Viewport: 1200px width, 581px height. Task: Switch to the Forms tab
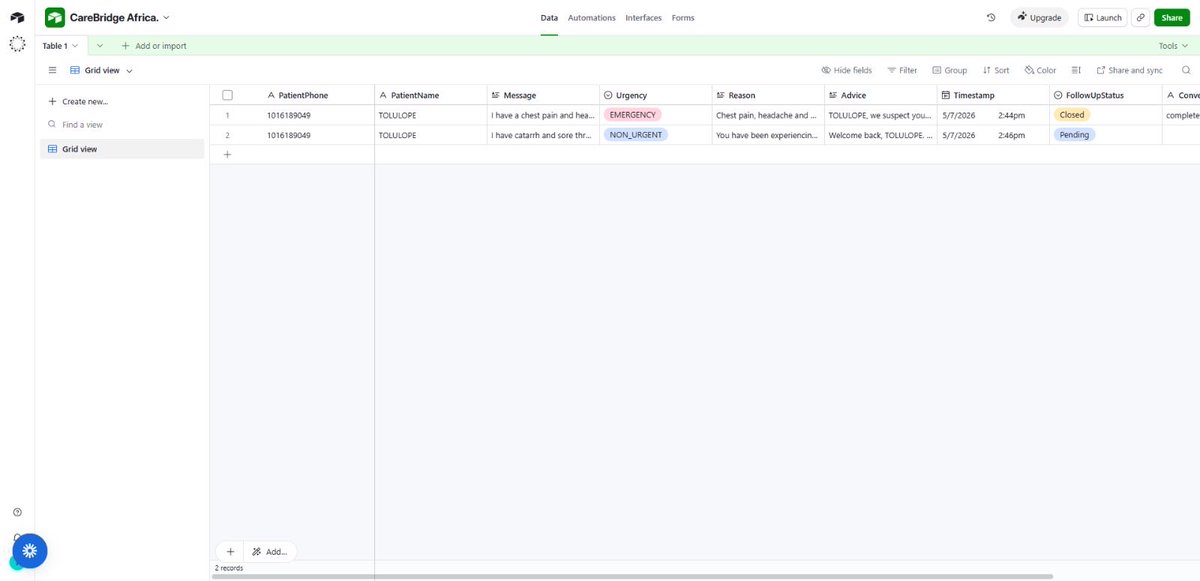click(x=683, y=18)
